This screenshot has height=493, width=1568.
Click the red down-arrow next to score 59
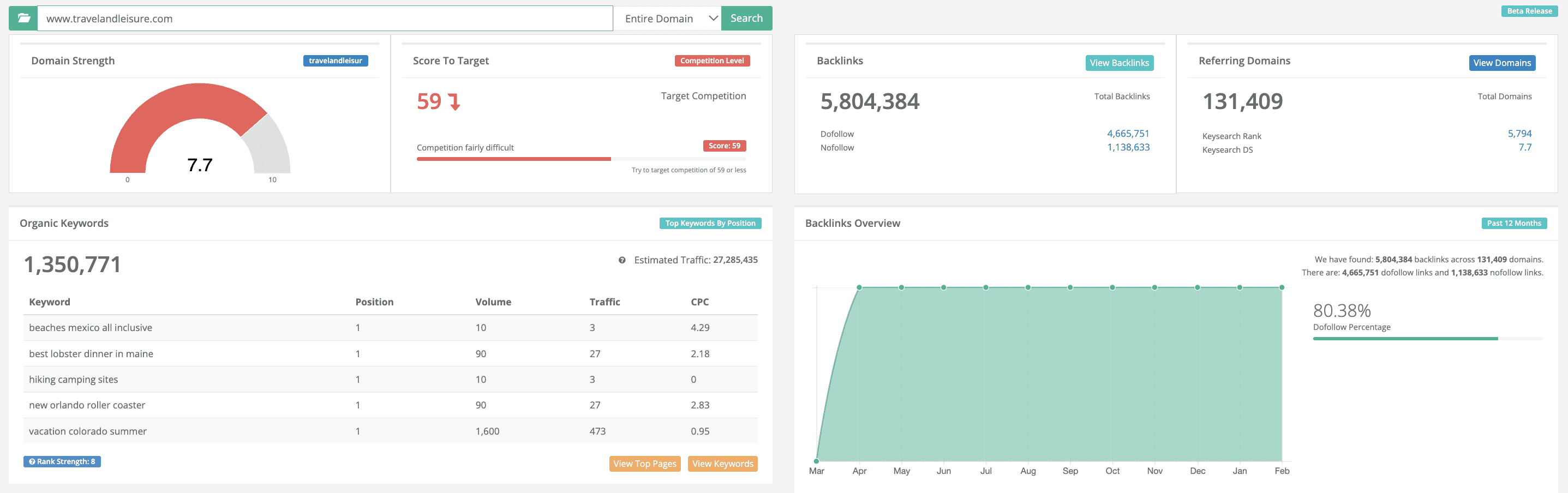tap(454, 101)
